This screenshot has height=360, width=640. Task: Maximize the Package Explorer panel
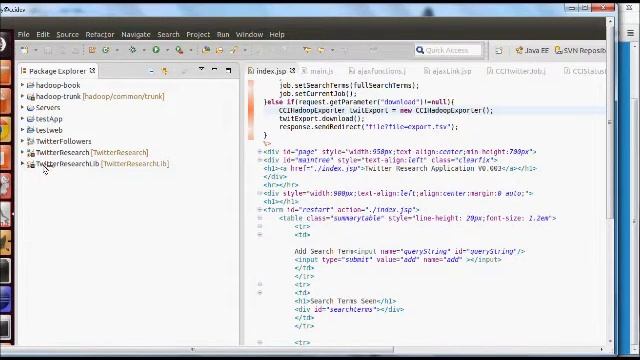click(x=228, y=70)
